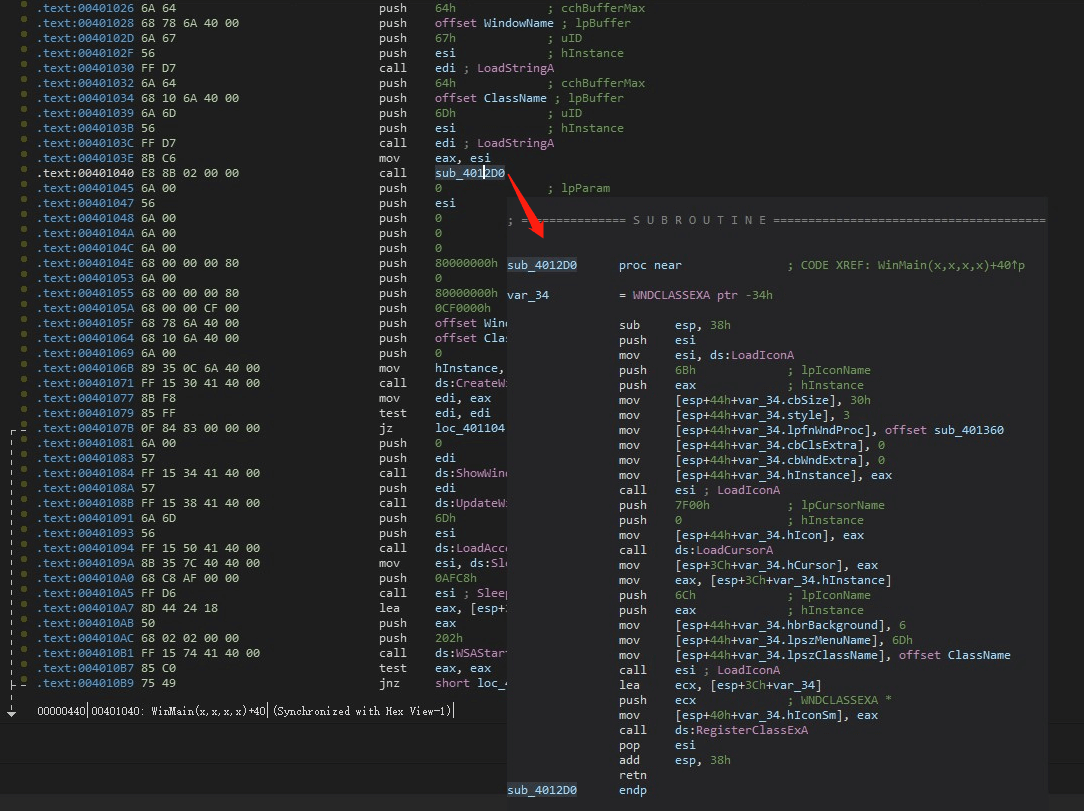This screenshot has width=1084, height=811.
Task: Click test operand edi, edi
Action: (x=462, y=413)
